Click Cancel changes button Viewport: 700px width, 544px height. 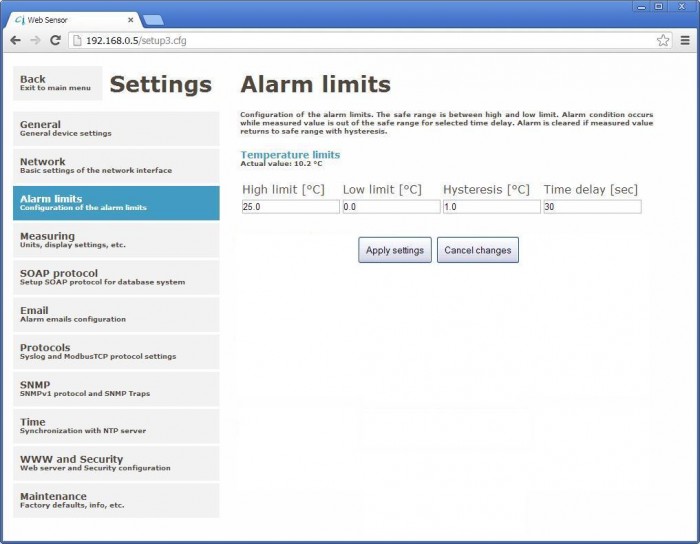477,250
